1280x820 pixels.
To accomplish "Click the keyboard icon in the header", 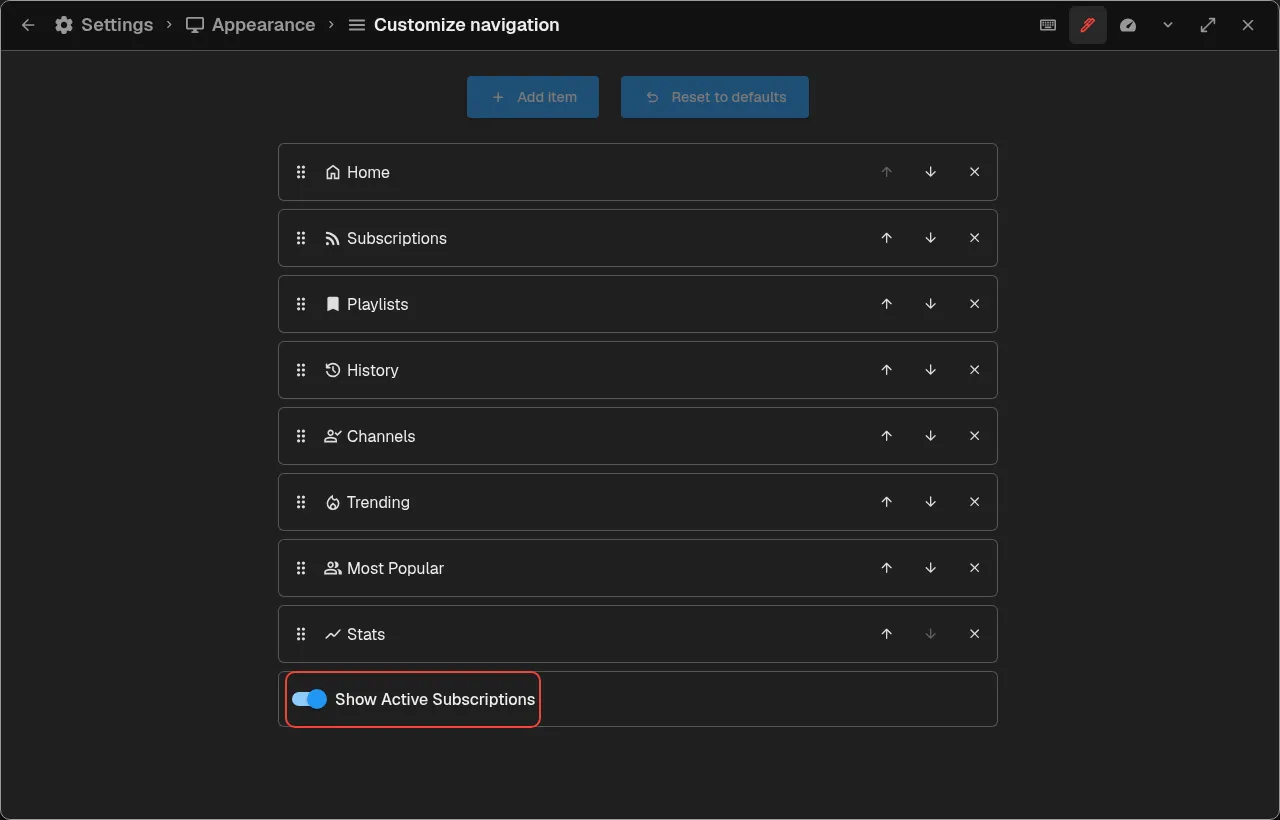I will click(x=1048, y=25).
